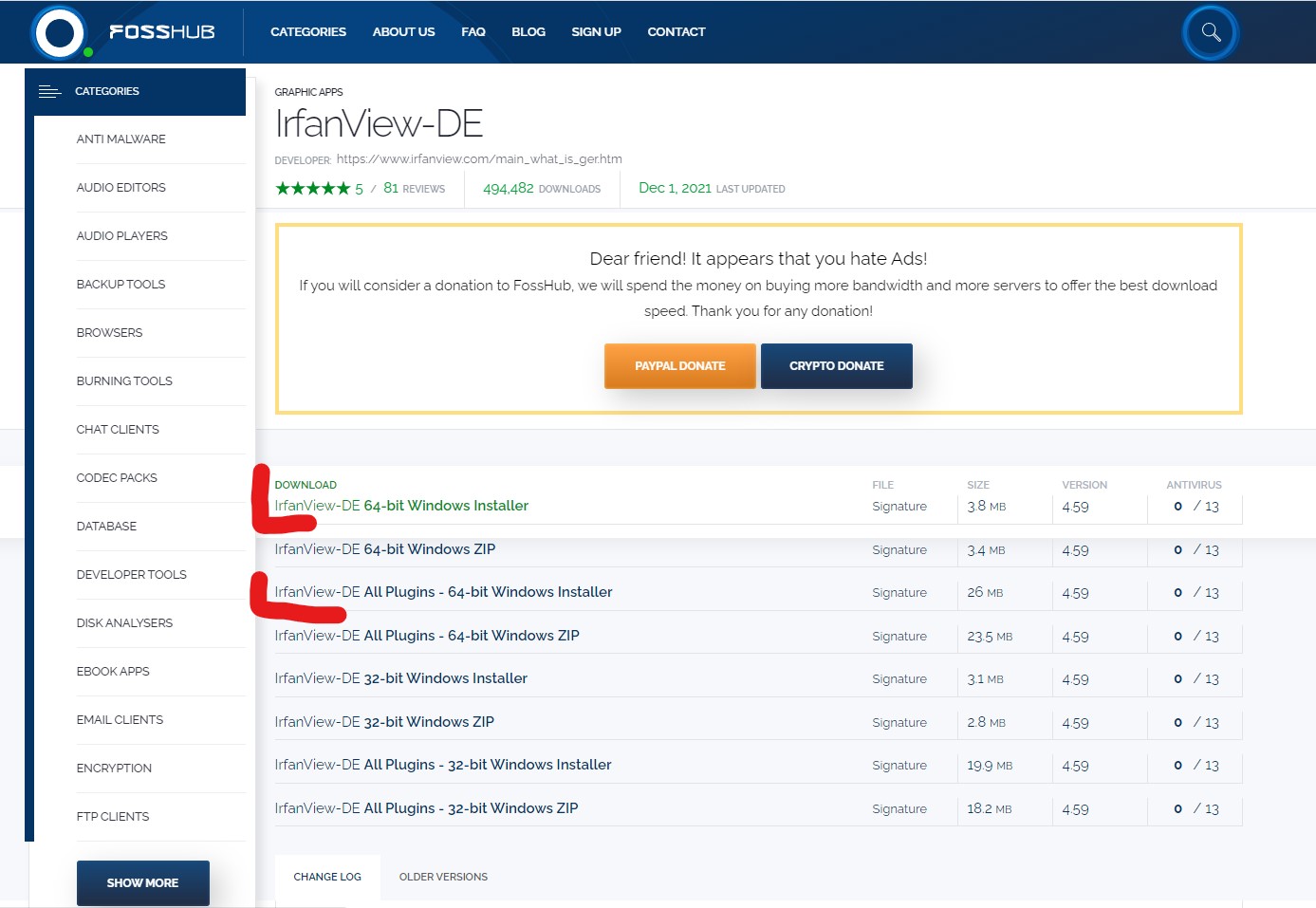Image resolution: width=1316 pixels, height=908 pixels.
Task: Select DISK ANALYSERS category
Action: click(x=124, y=623)
